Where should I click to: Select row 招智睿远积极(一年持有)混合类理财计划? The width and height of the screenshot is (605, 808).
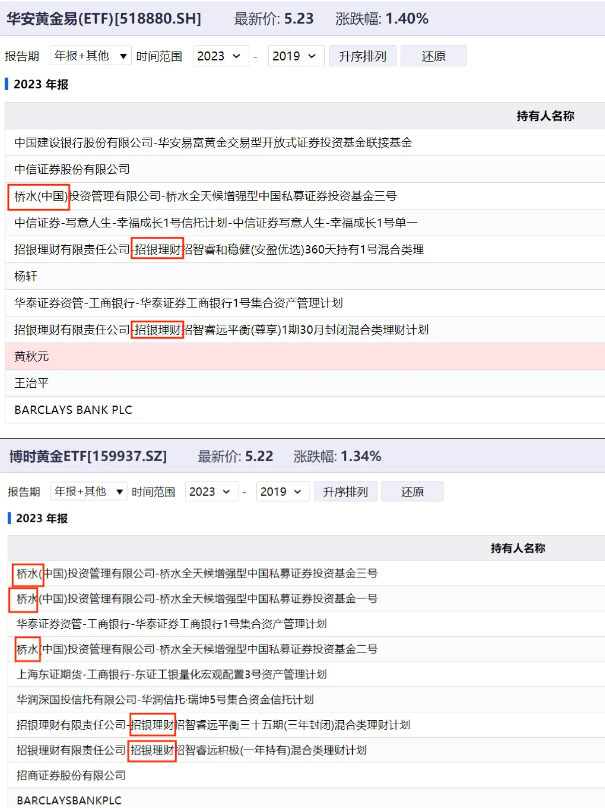(306, 750)
